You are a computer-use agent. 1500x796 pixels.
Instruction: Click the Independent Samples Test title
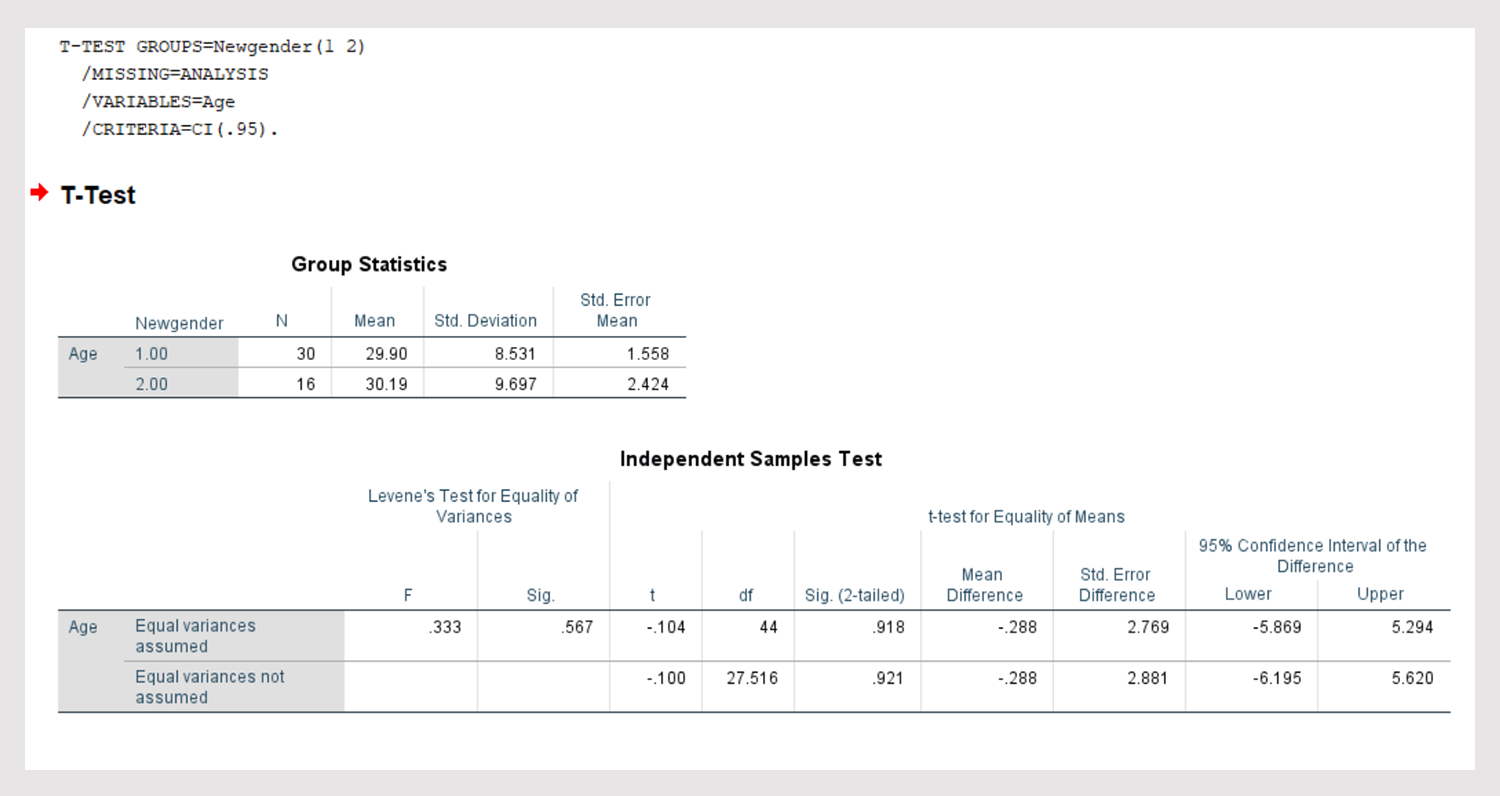tap(751, 459)
